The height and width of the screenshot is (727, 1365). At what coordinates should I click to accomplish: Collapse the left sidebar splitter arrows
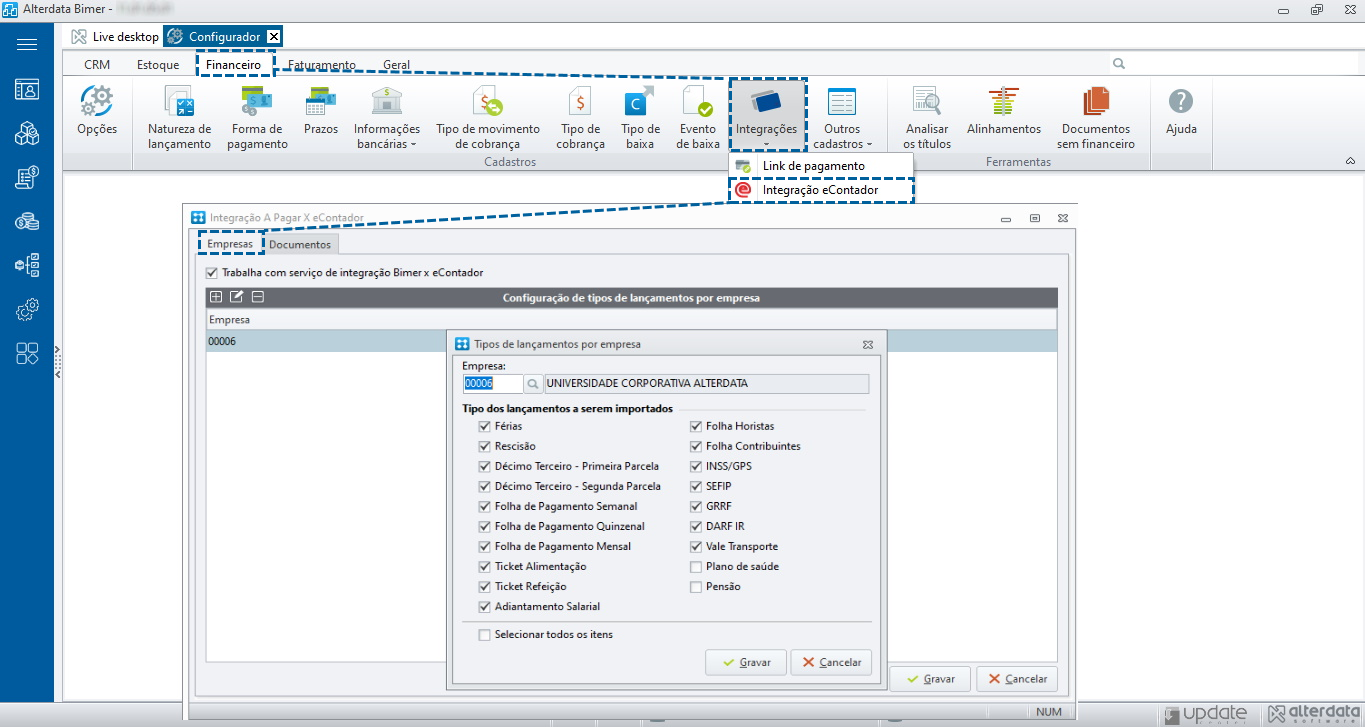[x=58, y=362]
